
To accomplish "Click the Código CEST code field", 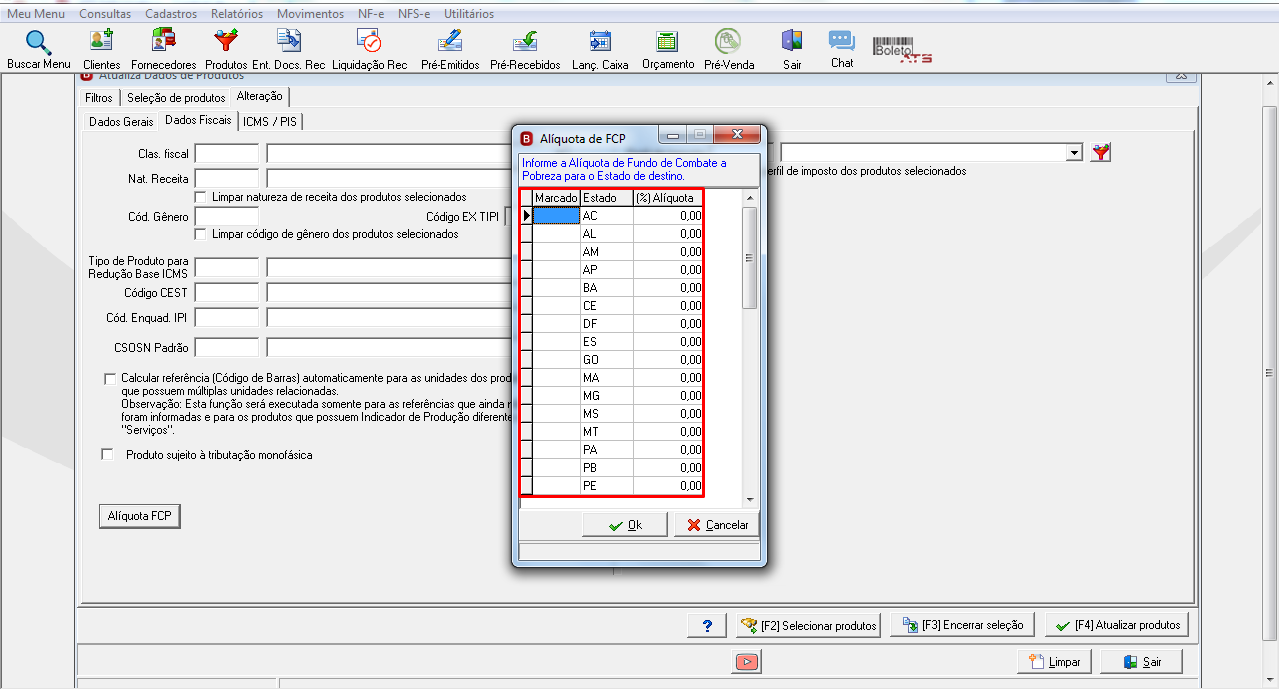I will coord(227,292).
